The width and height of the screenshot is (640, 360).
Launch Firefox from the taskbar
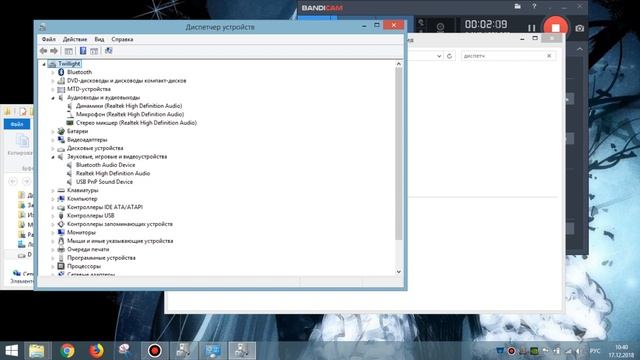point(96,351)
